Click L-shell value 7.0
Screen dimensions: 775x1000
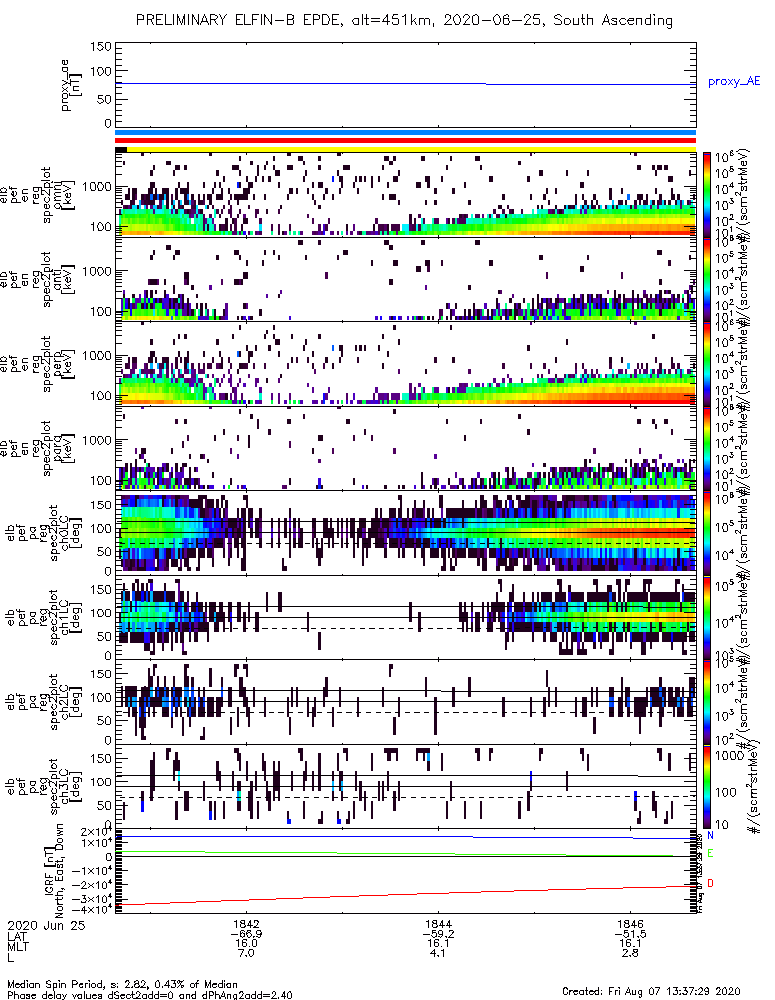246,953
